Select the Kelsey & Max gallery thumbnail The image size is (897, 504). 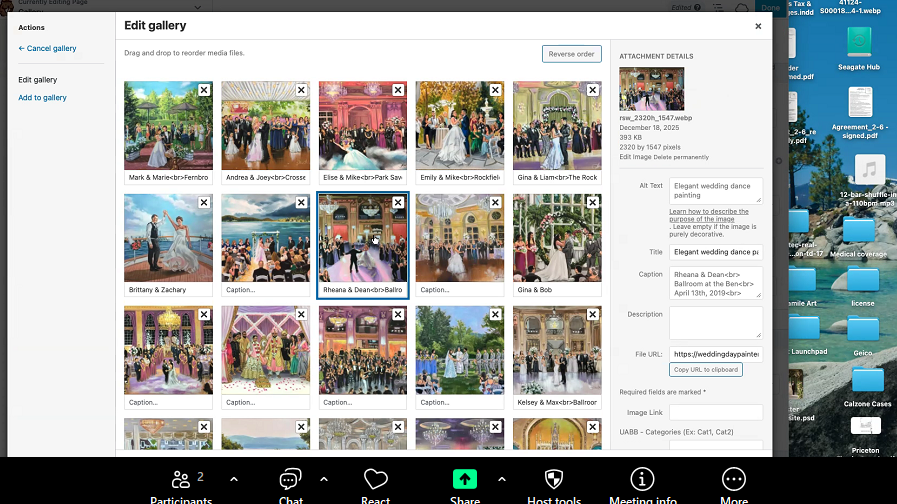click(557, 350)
